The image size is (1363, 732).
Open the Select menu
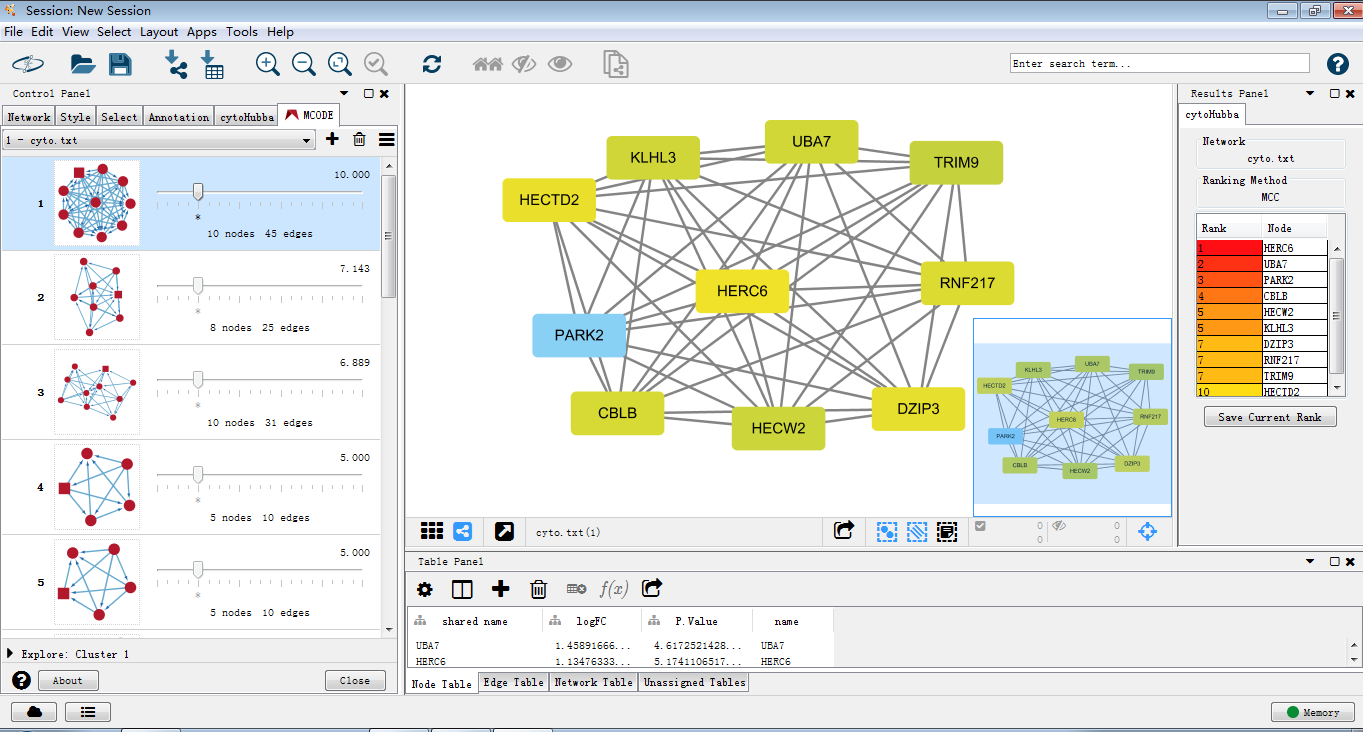click(x=114, y=32)
